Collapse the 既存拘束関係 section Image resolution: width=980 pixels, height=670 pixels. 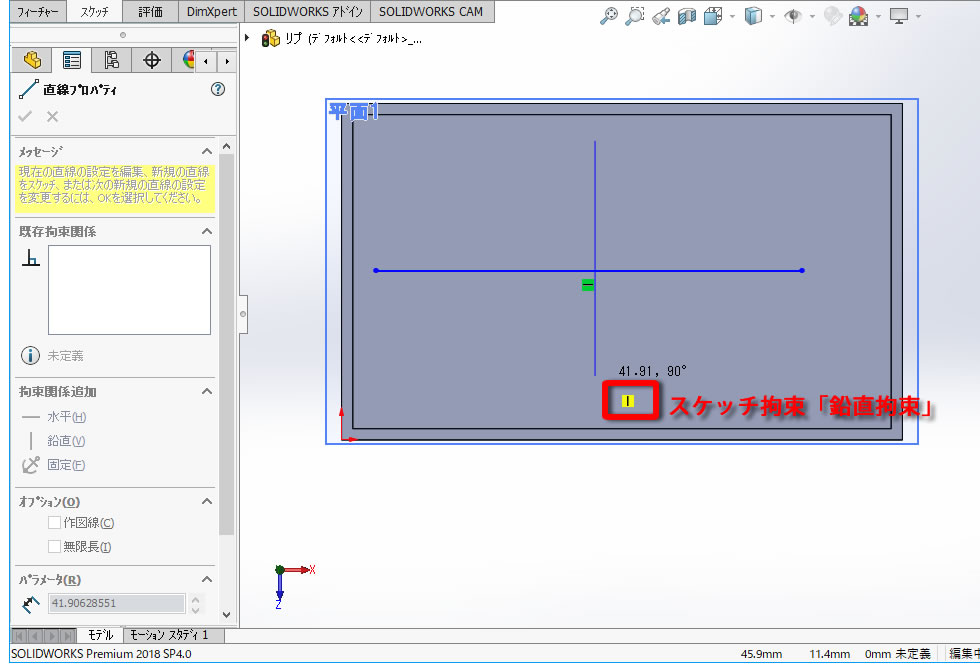coord(207,231)
